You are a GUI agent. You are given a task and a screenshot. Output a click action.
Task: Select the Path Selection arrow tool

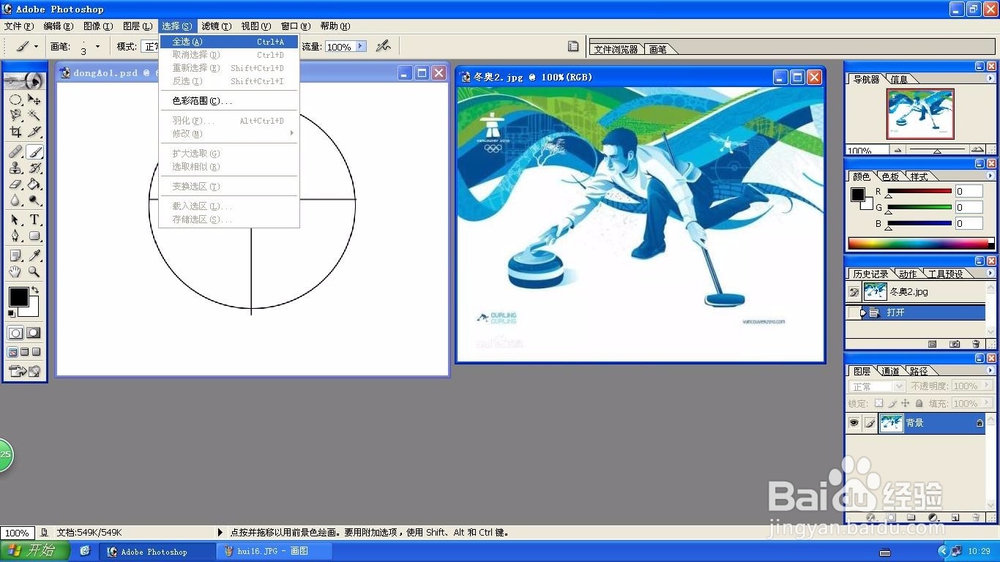coord(15,220)
